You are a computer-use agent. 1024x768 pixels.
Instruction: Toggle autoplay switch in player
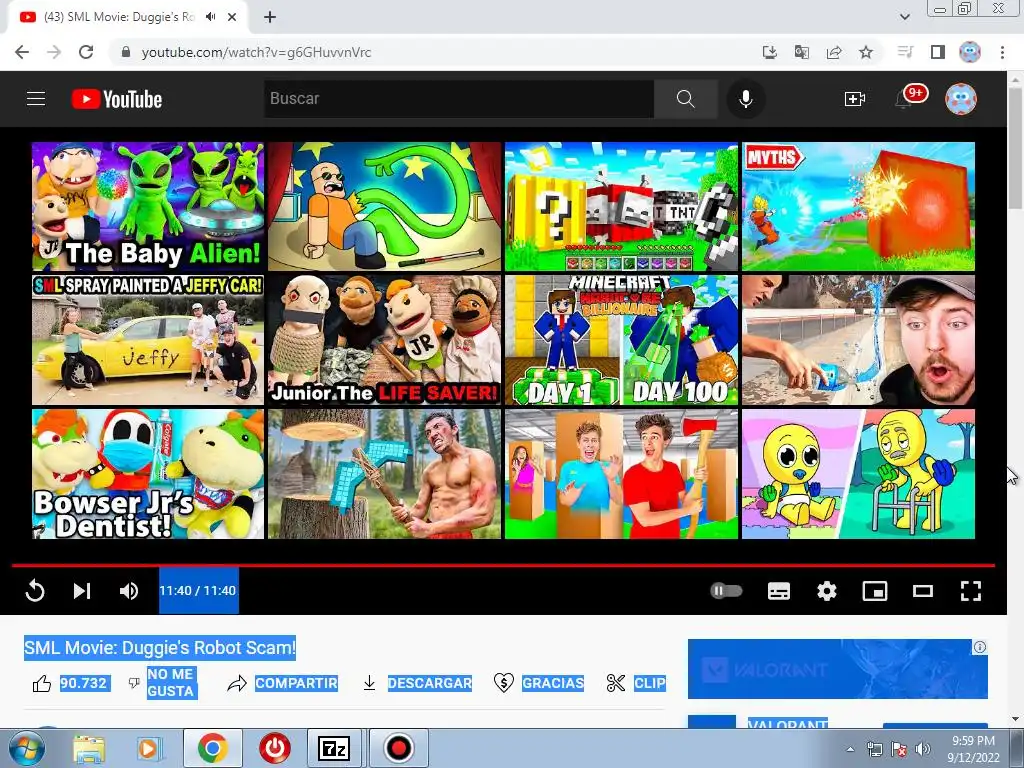[726, 591]
